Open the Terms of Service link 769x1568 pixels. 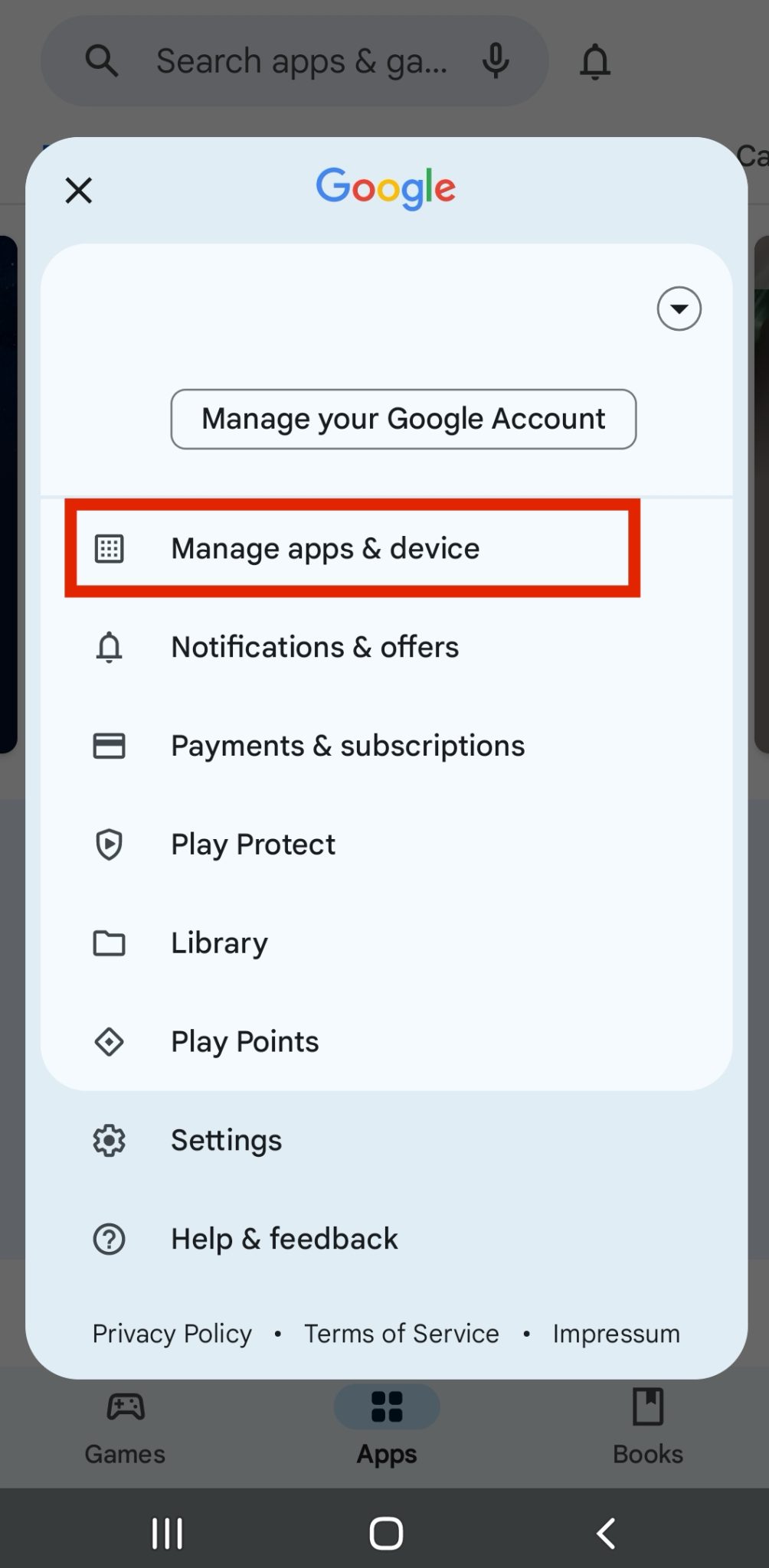click(x=401, y=1334)
